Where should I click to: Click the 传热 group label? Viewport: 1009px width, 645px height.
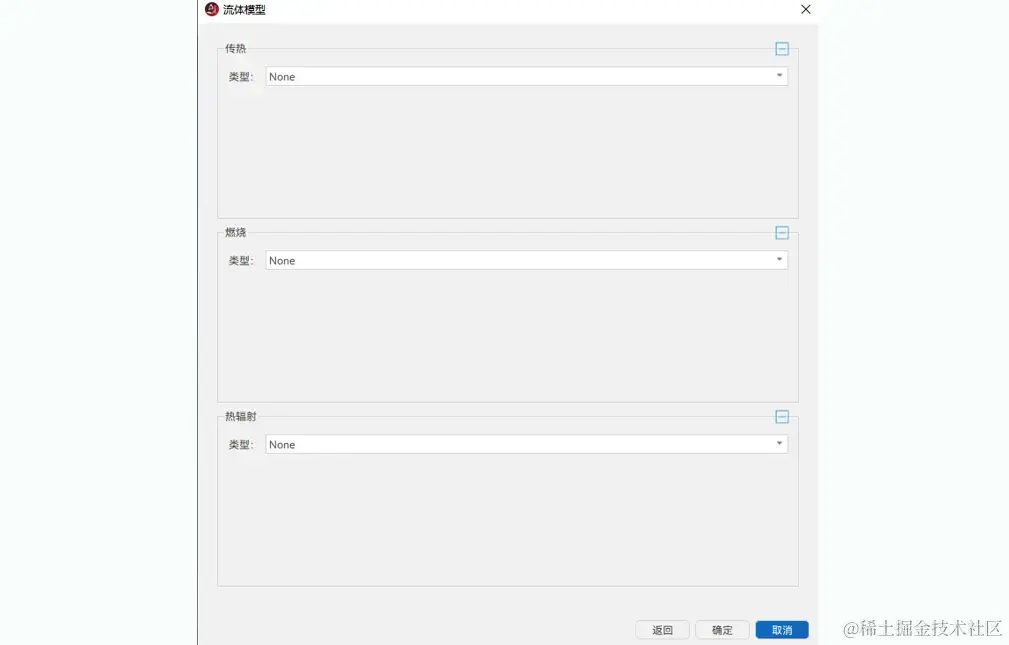pyautogui.click(x=236, y=48)
